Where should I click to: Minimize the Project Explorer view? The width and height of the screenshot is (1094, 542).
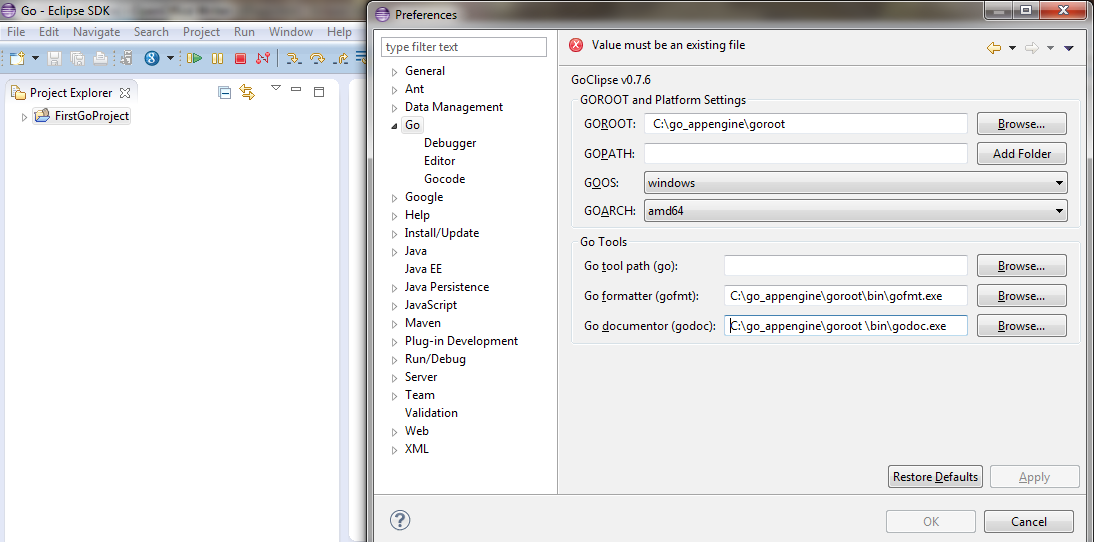coord(296,90)
